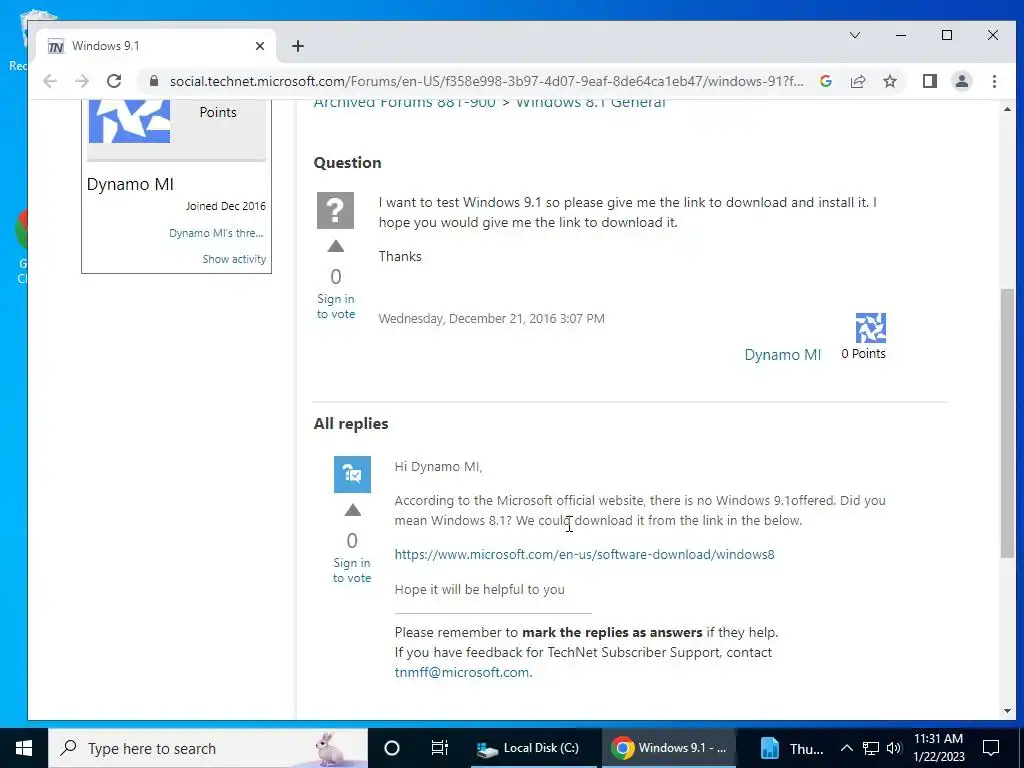Open the Windows Start menu

(24, 748)
